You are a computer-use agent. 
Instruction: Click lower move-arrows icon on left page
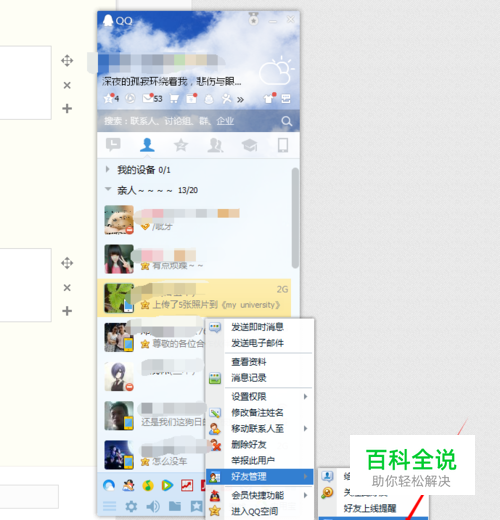click(x=67, y=263)
